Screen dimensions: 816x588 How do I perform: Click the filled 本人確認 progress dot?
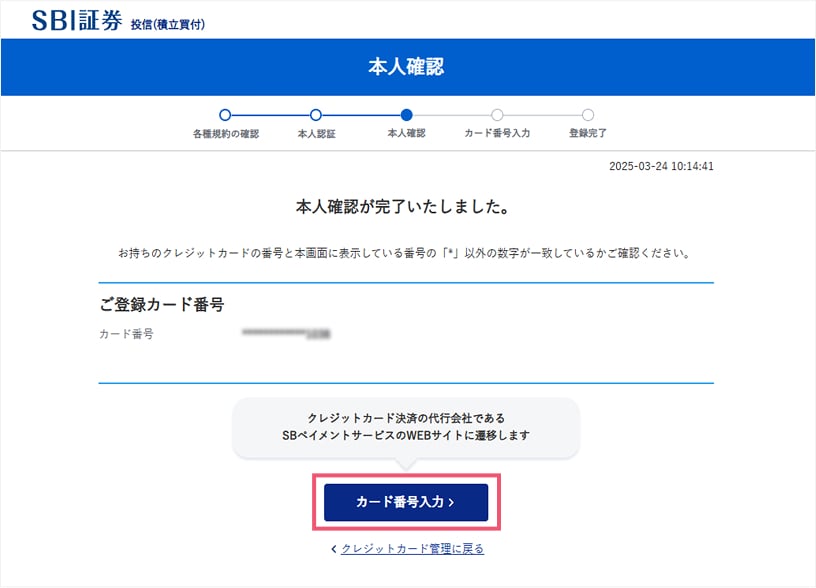(x=407, y=115)
